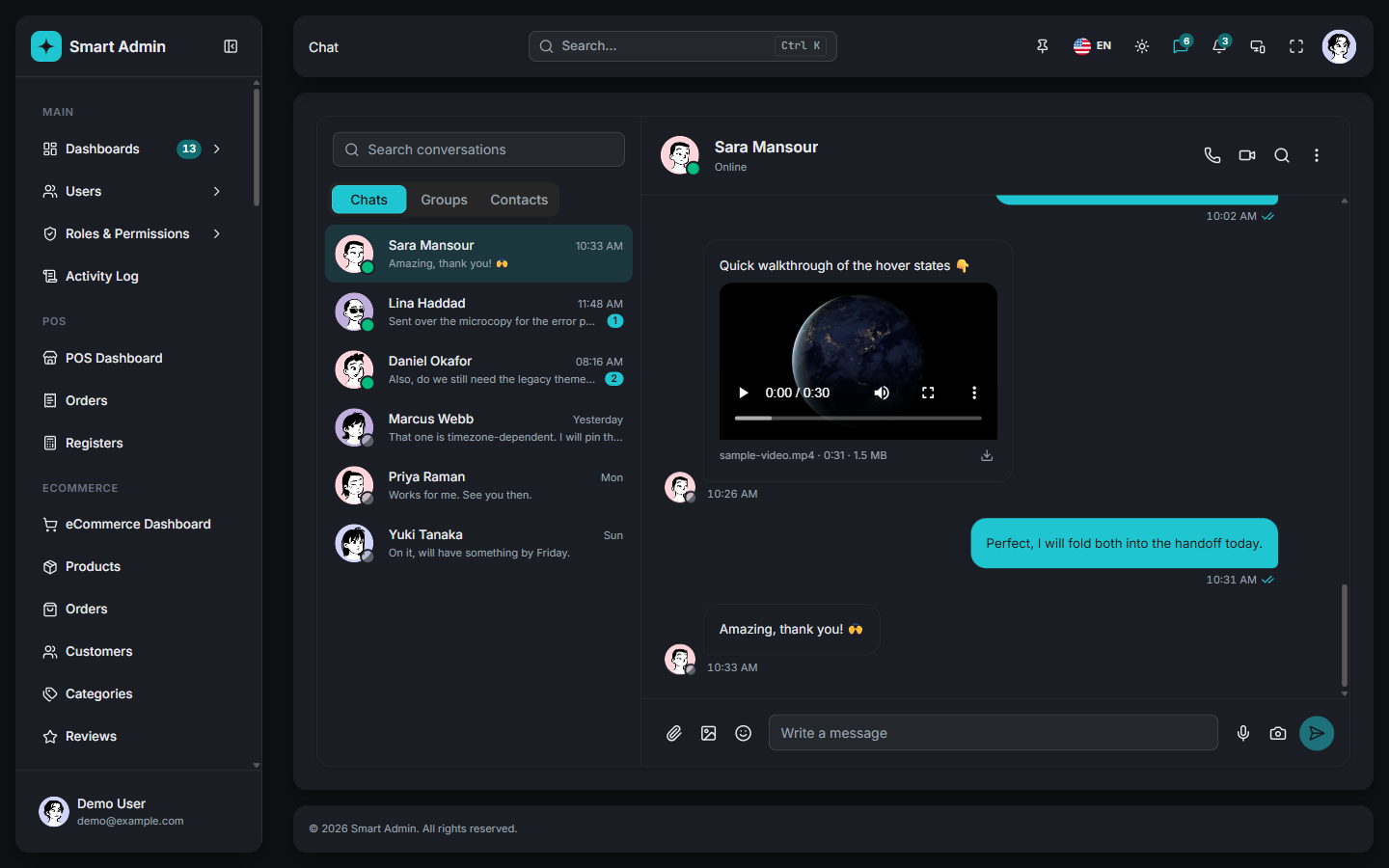Open the Marcus Webb conversation

coord(478,427)
